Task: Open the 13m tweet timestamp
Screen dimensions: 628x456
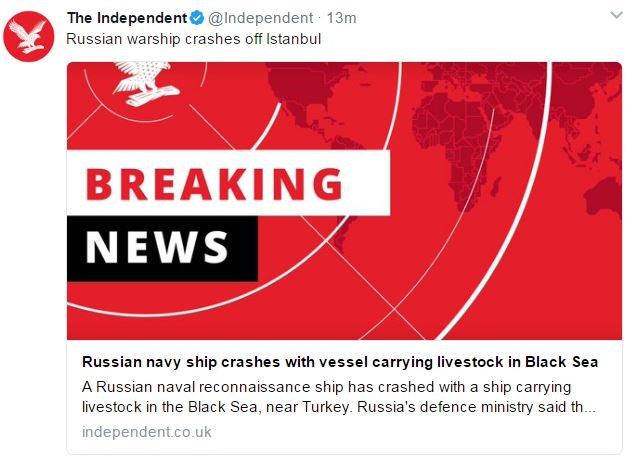Action: click(x=342, y=19)
